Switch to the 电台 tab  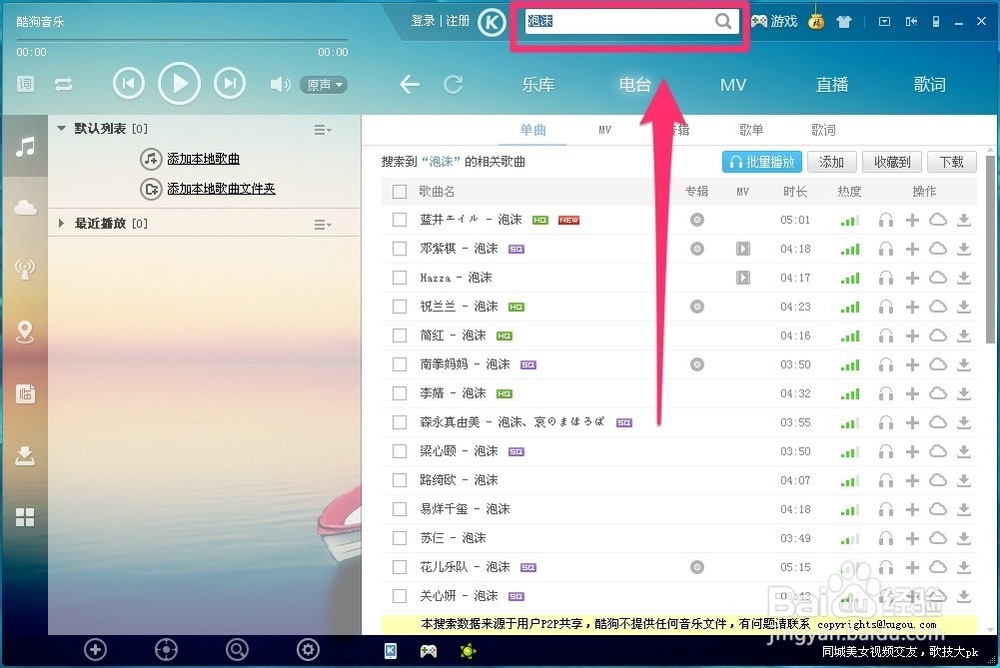click(x=634, y=84)
